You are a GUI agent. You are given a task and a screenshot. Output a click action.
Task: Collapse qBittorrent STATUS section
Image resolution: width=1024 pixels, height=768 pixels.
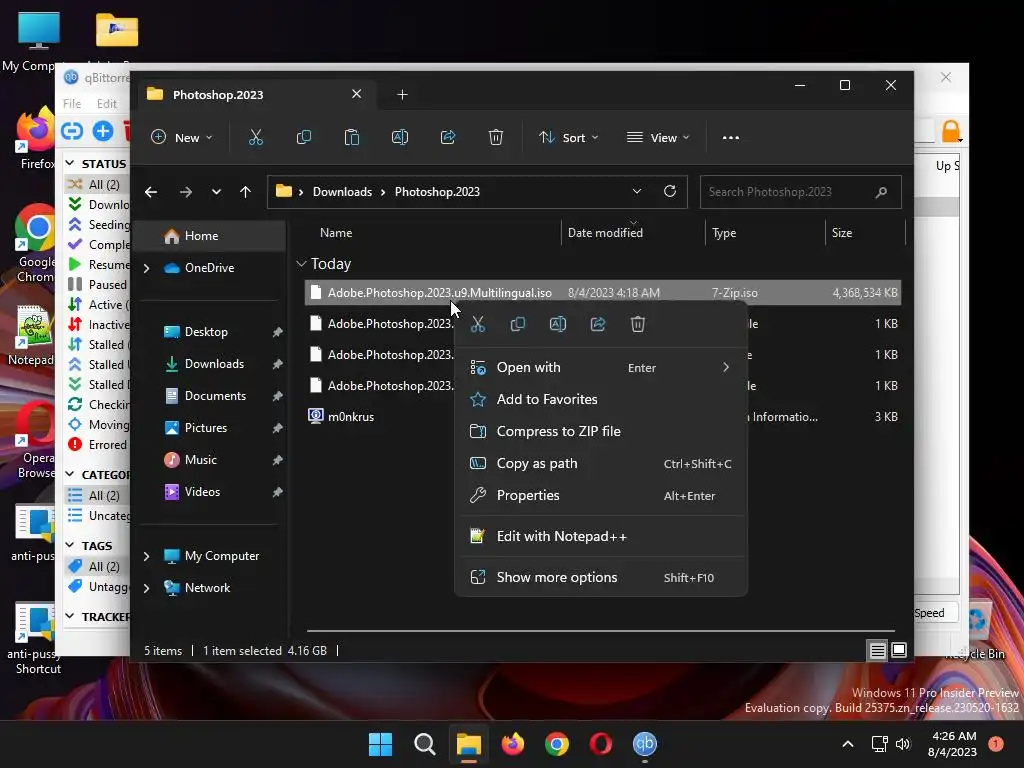coord(70,163)
